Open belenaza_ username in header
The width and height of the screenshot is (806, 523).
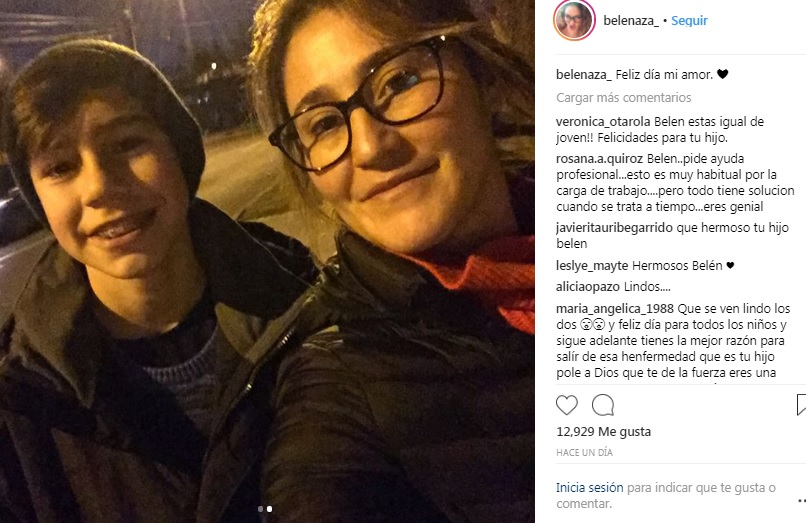pyautogui.click(x=631, y=21)
